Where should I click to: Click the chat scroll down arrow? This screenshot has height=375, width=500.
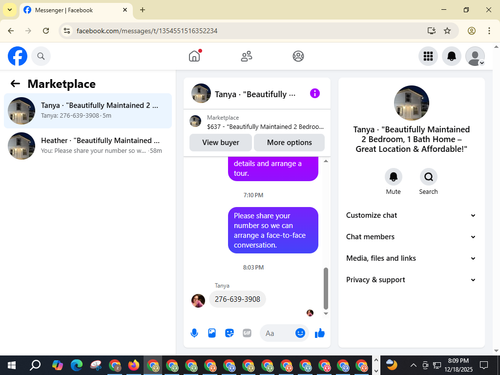pyautogui.click(x=326, y=313)
